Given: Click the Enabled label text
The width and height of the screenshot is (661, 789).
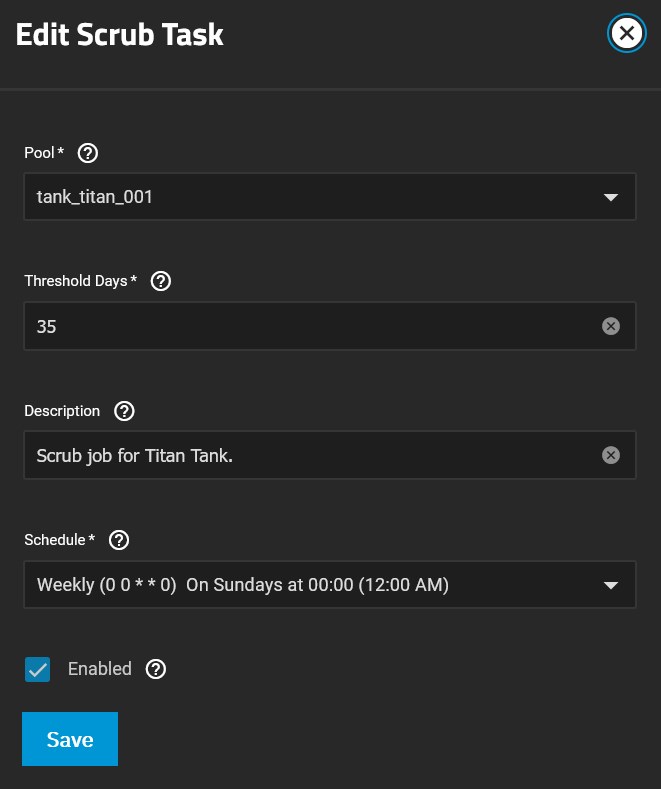Looking at the screenshot, I should point(100,669).
